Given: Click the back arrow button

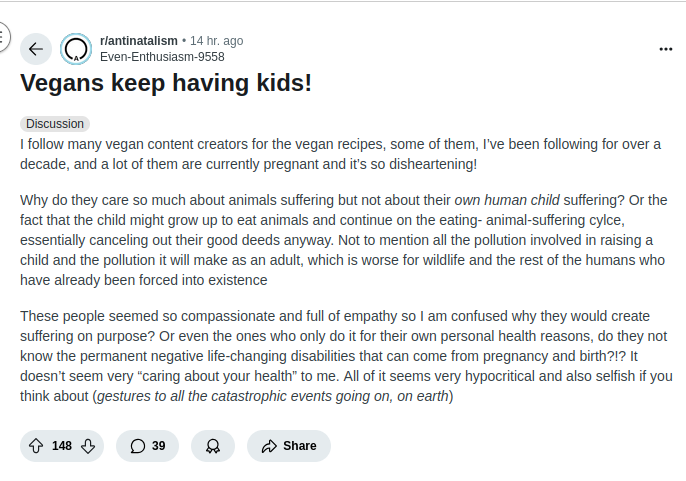Looking at the screenshot, I should (36, 49).
